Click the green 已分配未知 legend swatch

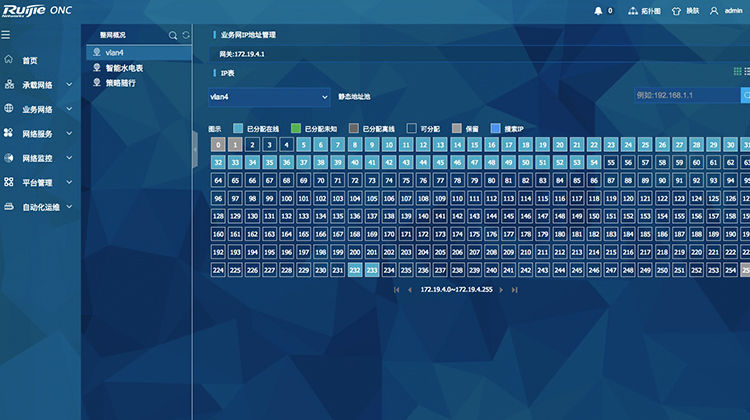point(296,129)
